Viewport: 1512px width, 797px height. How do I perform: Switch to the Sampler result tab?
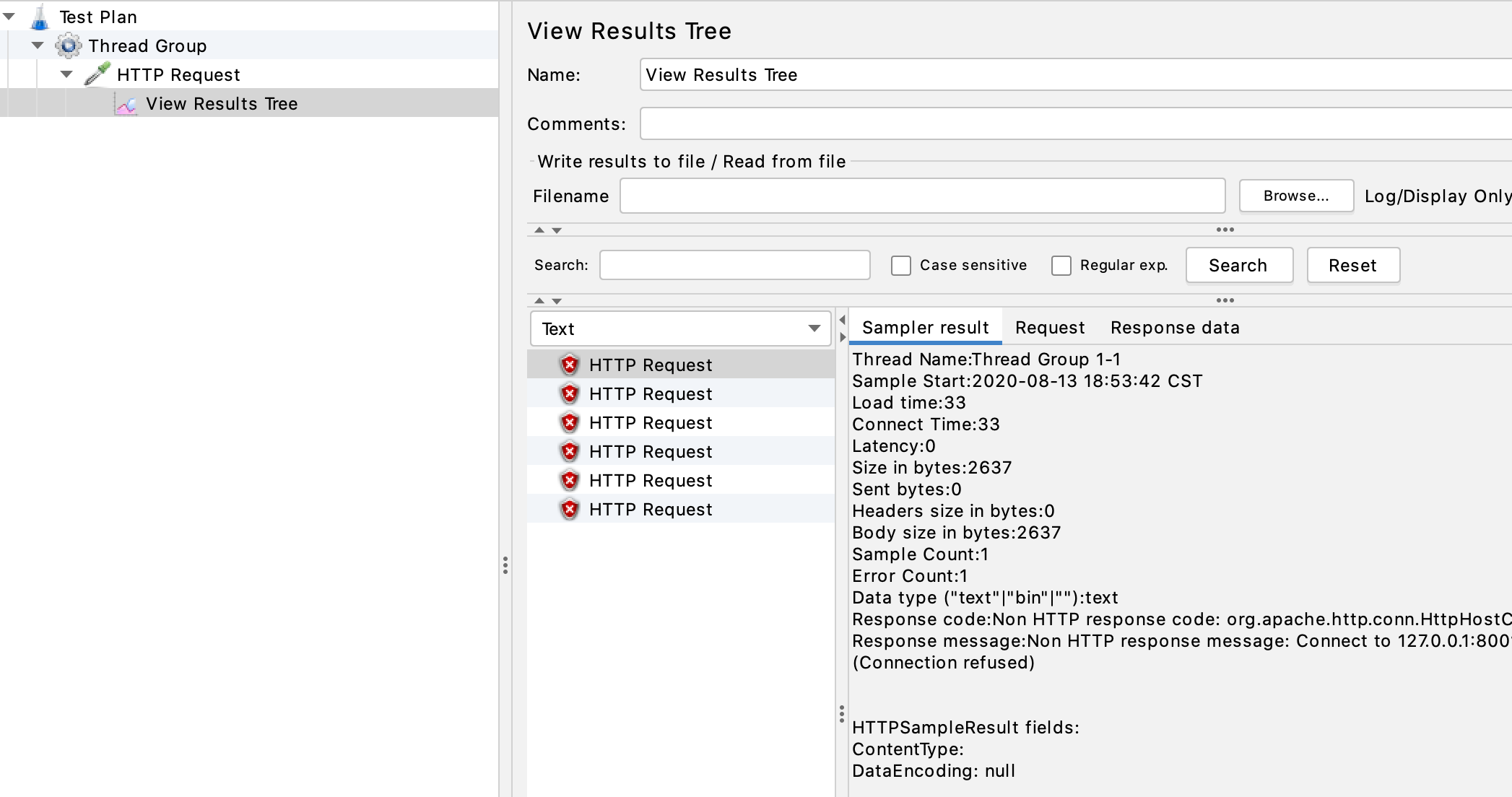[x=925, y=328]
